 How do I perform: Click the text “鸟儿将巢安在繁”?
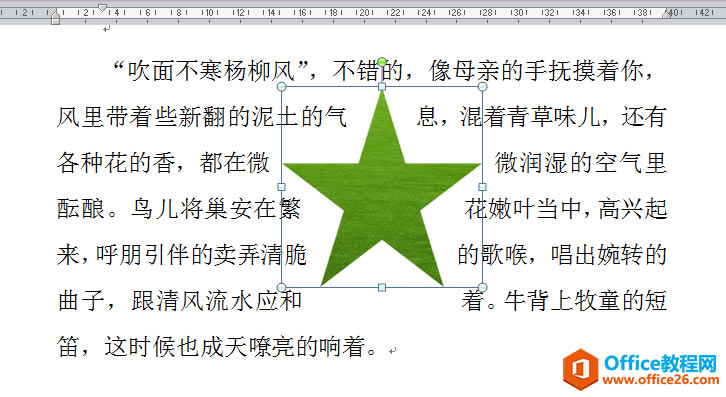pos(216,208)
